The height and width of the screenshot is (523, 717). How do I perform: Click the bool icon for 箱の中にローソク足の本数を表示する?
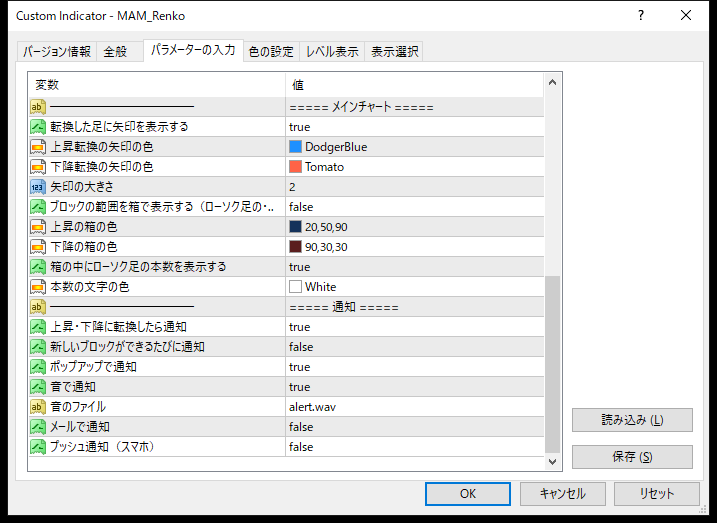[x=38, y=267]
